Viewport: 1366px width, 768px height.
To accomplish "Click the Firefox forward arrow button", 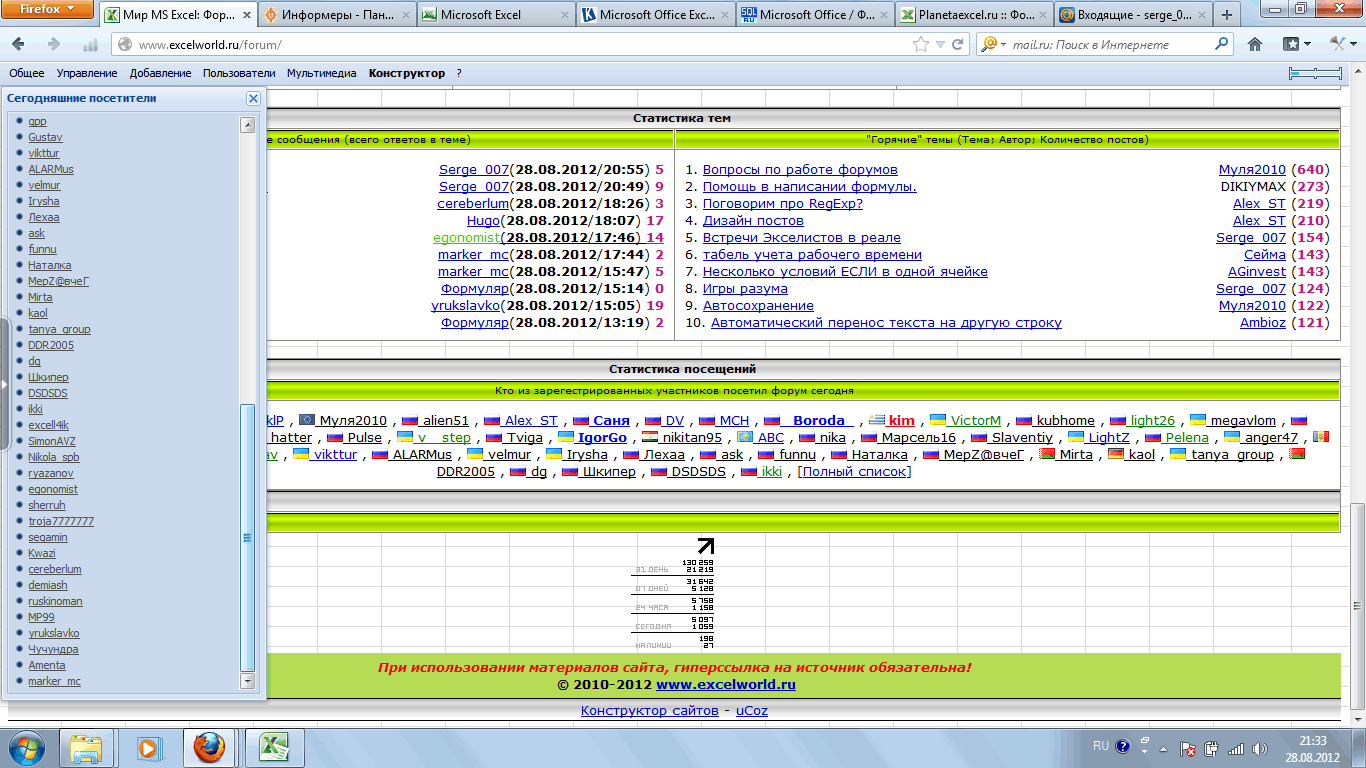I will 54,44.
